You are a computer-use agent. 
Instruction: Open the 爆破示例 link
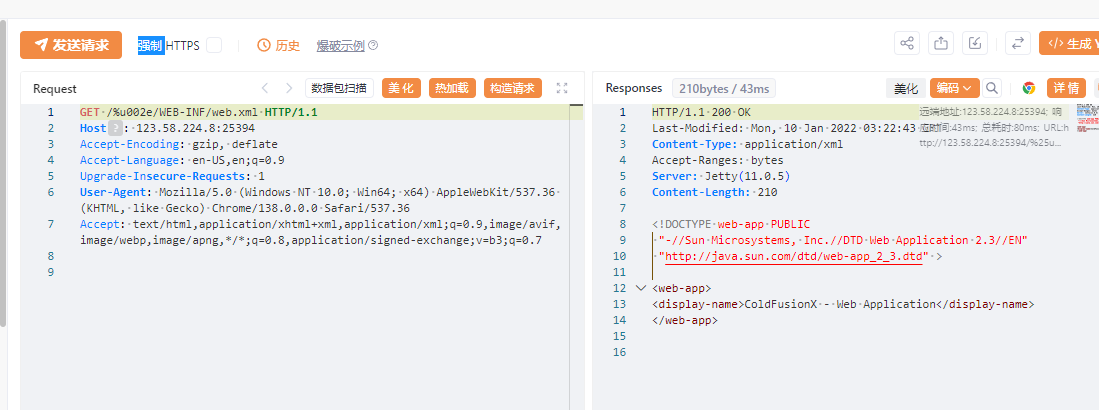(x=340, y=45)
